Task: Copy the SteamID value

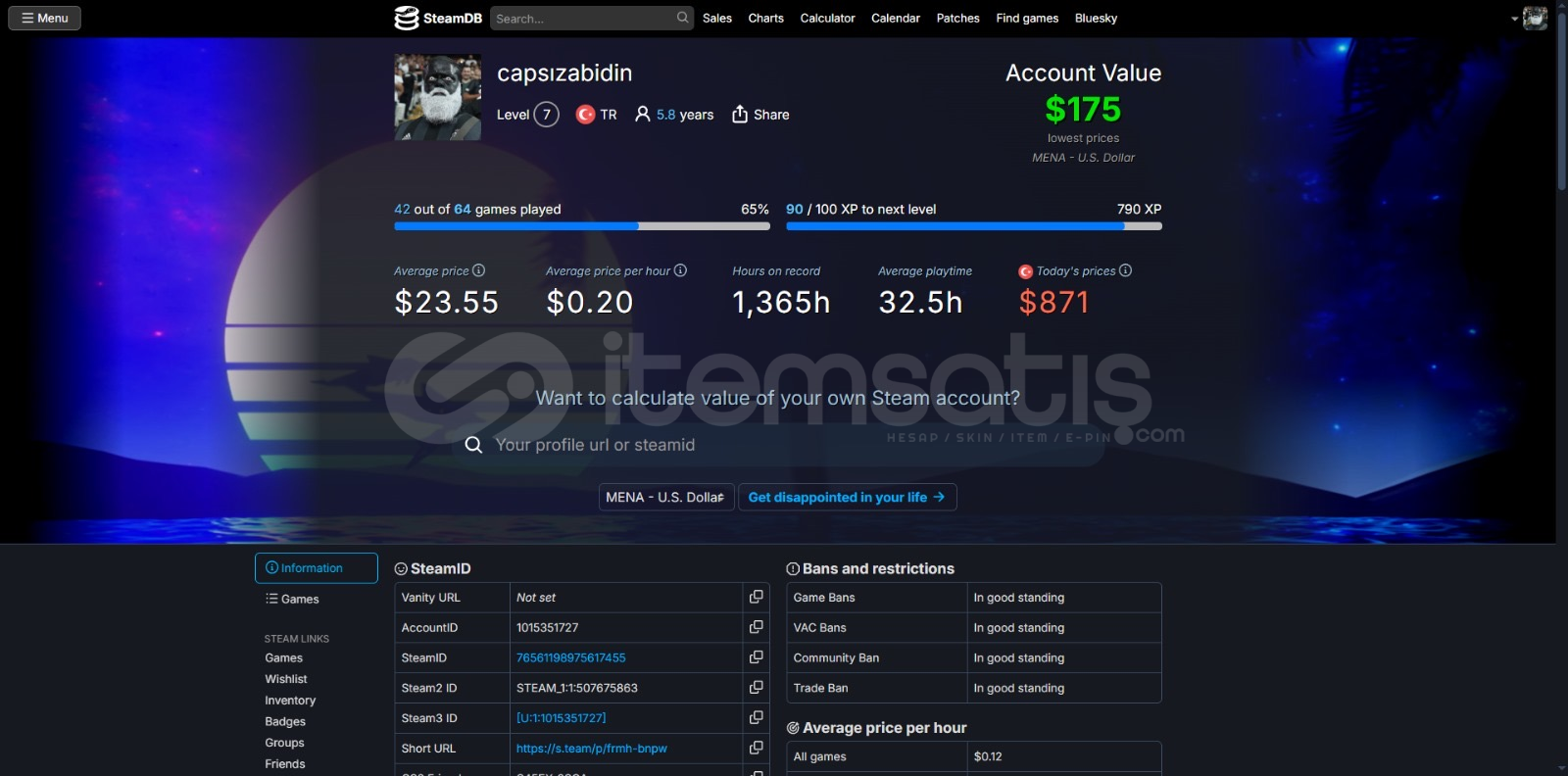Action: tap(756, 657)
